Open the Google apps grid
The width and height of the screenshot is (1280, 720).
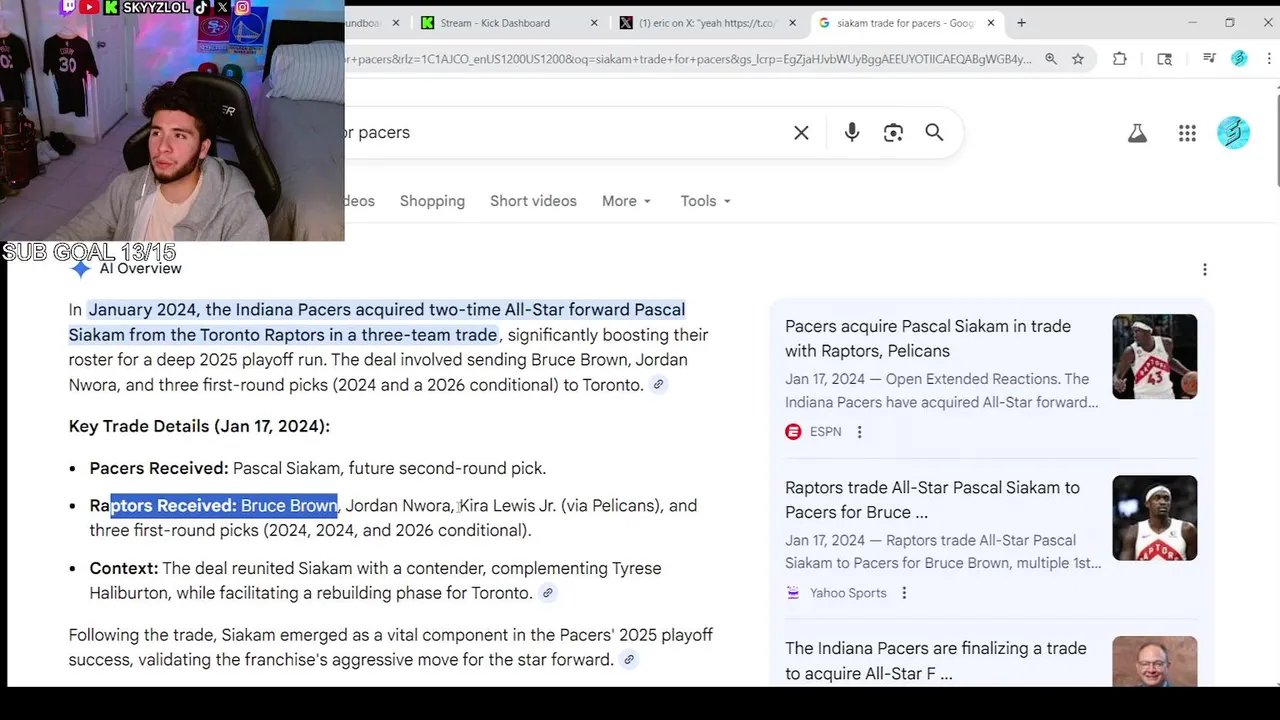click(x=1187, y=133)
